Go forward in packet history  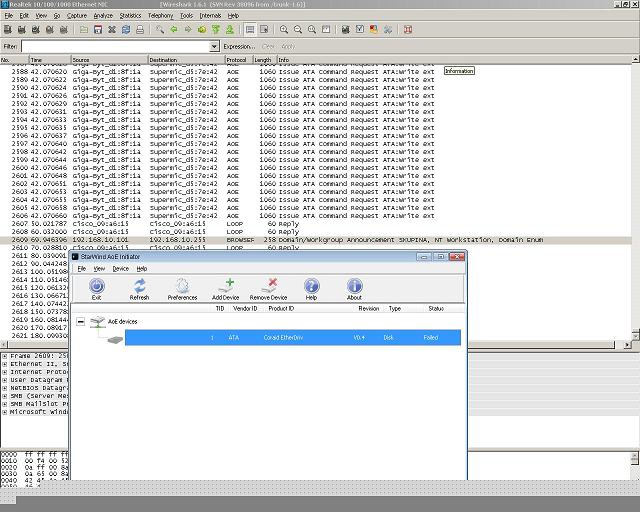click(188, 29)
